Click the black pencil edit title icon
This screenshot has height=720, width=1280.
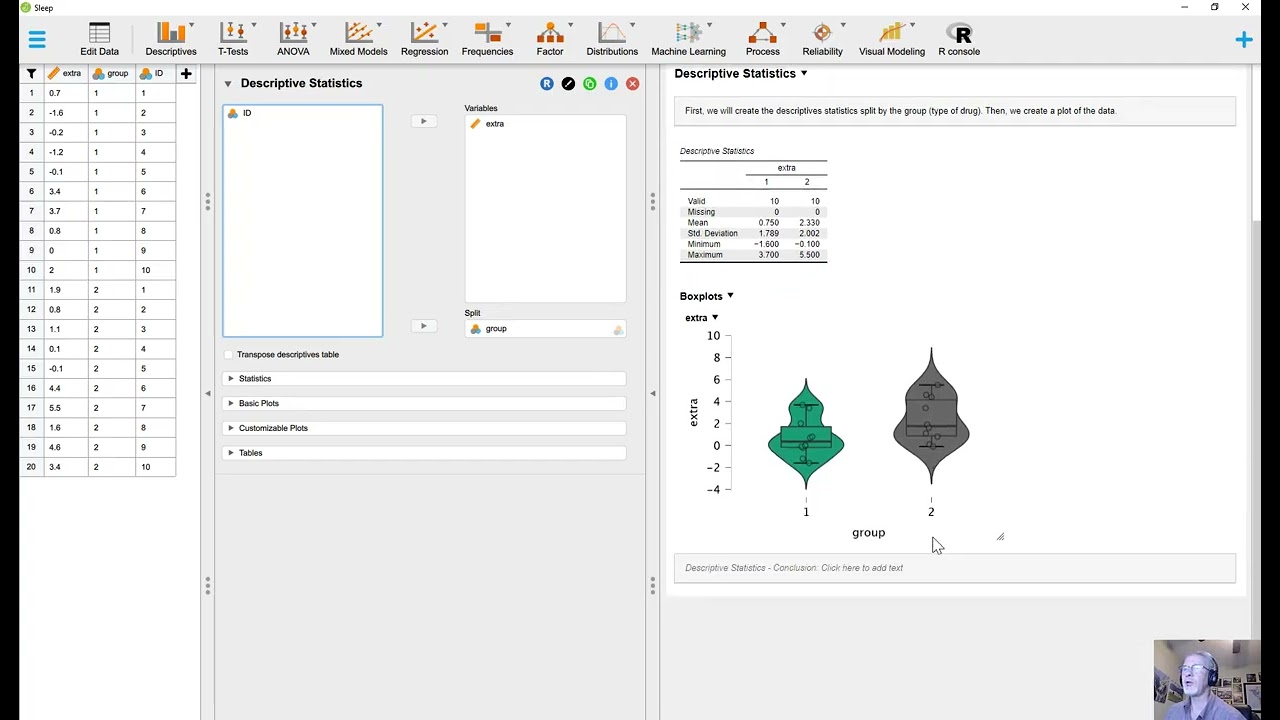click(x=568, y=84)
